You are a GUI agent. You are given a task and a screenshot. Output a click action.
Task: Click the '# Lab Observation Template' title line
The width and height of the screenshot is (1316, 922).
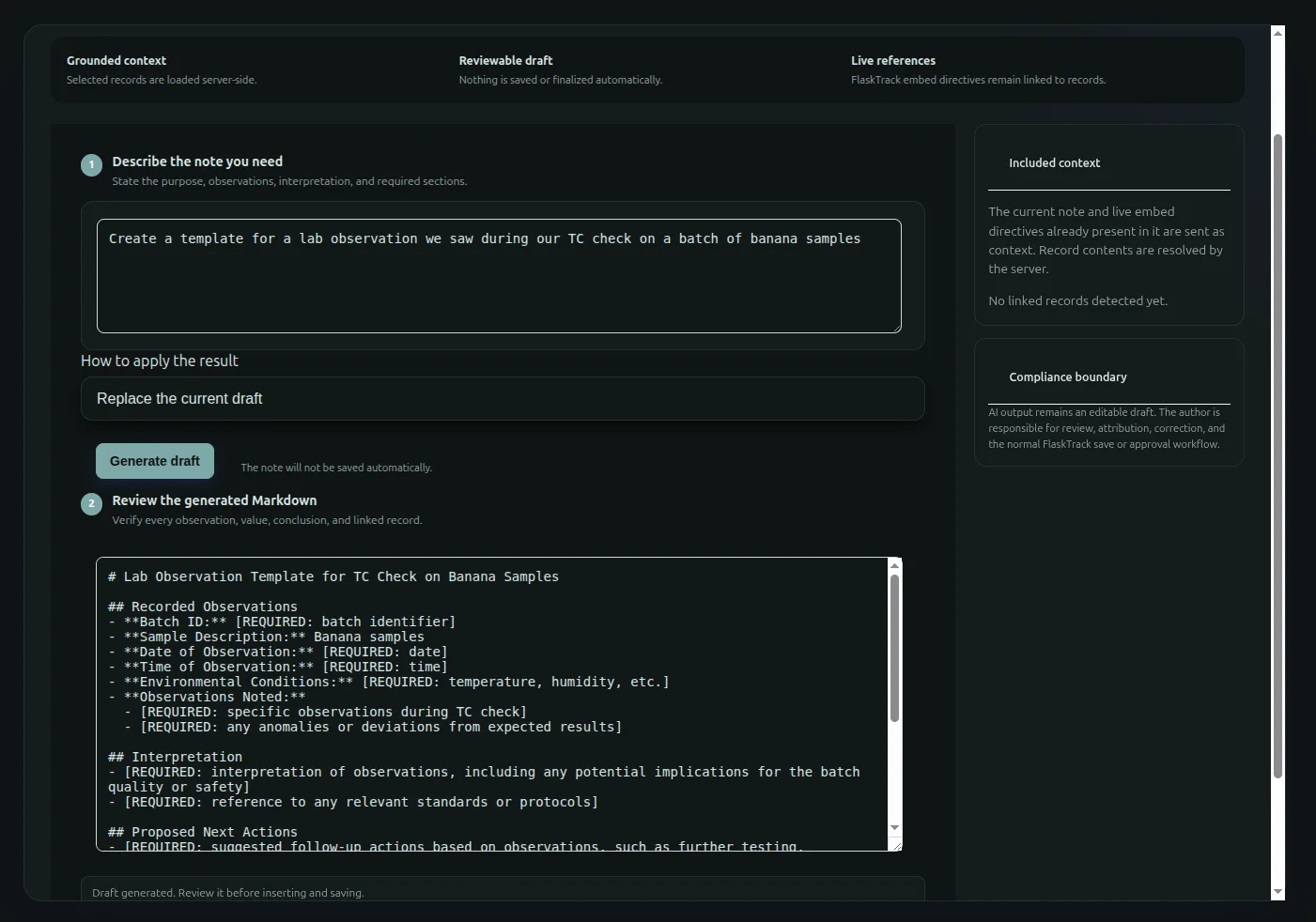(333, 576)
